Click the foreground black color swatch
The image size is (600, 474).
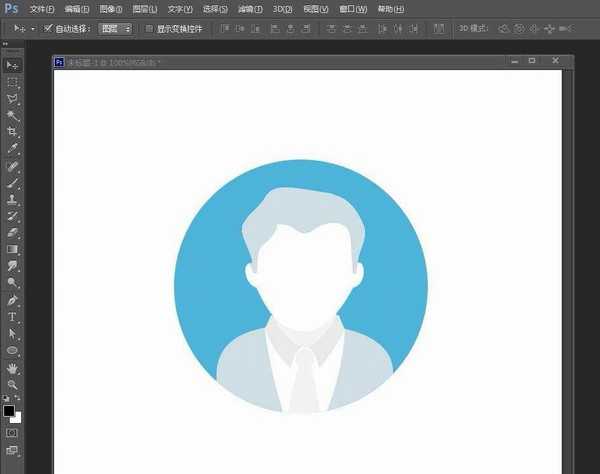click(9, 410)
